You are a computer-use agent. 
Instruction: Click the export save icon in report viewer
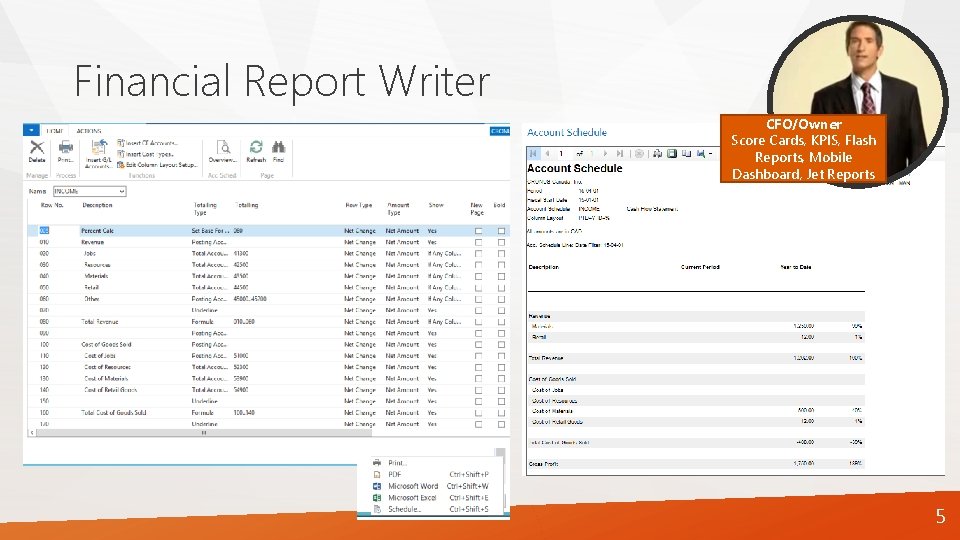point(701,154)
